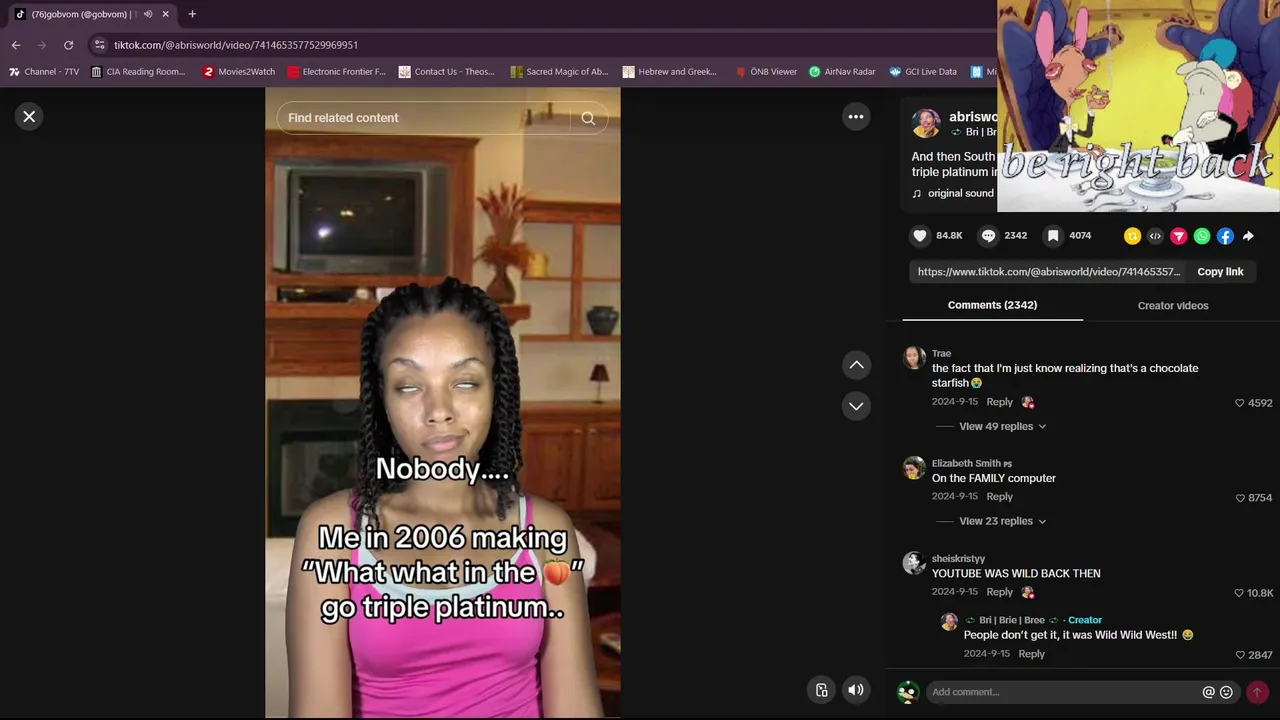Open Contact Us - Theos bookmark

point(446,72)
